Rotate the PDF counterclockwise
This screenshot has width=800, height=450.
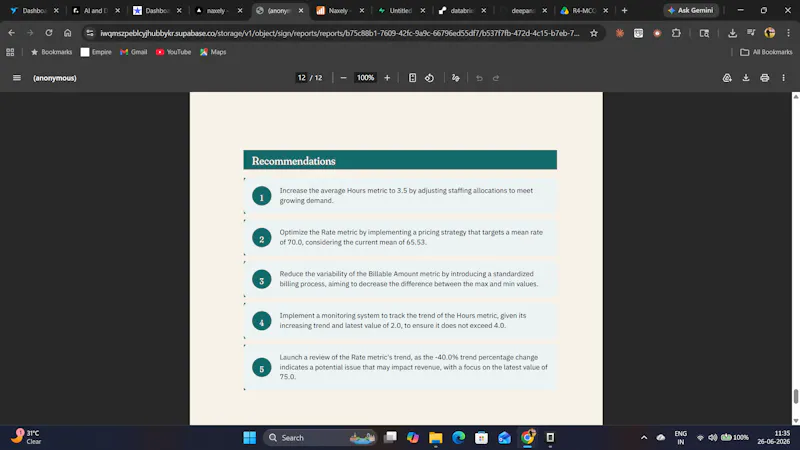(x=430, y=78)
